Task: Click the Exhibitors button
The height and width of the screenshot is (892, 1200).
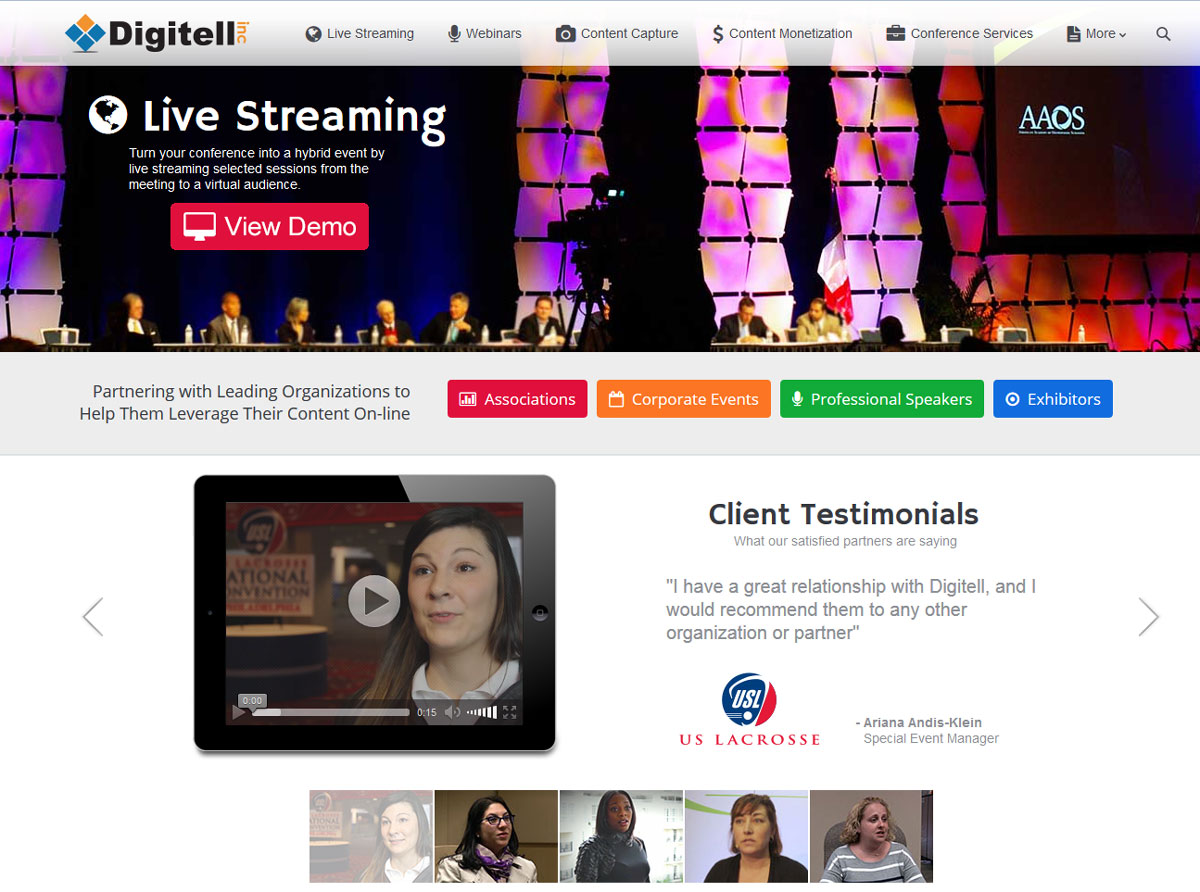Action: tap(1053, 399)
